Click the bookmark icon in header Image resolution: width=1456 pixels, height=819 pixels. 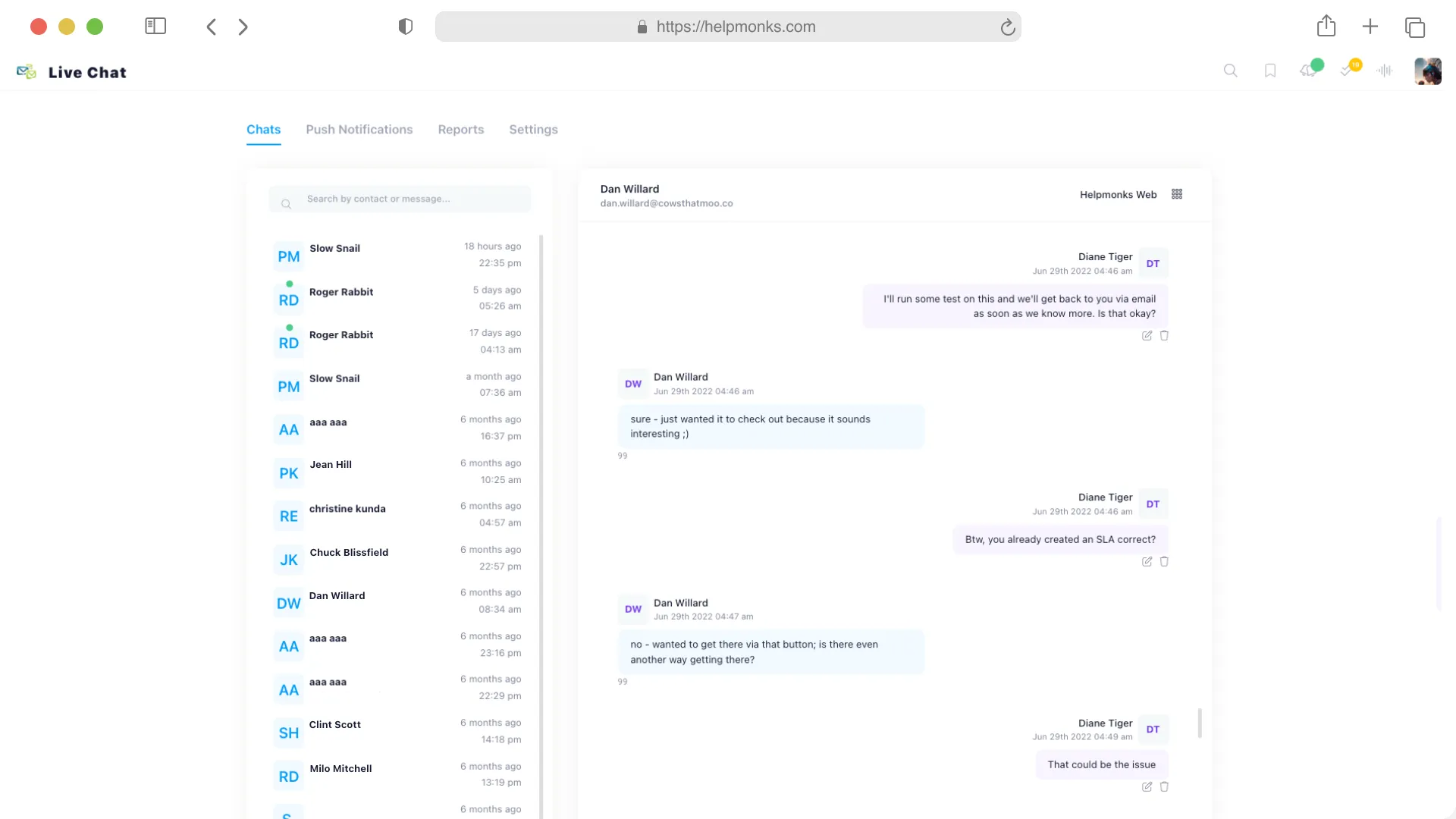click(1270, 71)
